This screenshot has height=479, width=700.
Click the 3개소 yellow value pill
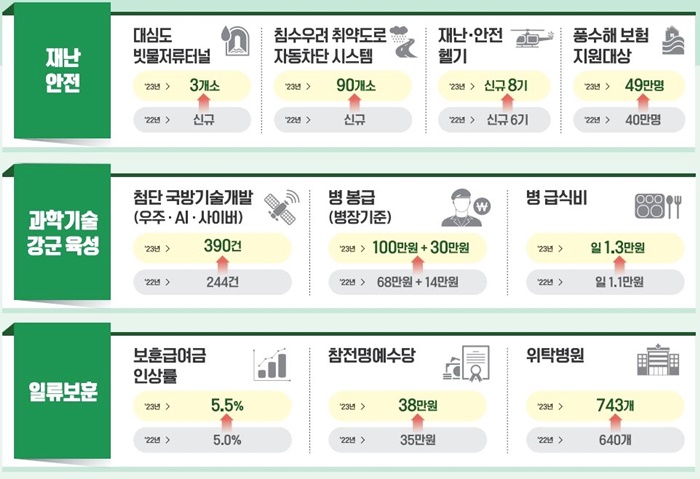(192, 86)
